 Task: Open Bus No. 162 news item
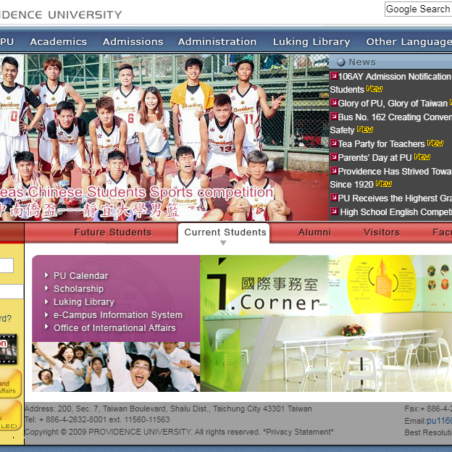[395, 117]
